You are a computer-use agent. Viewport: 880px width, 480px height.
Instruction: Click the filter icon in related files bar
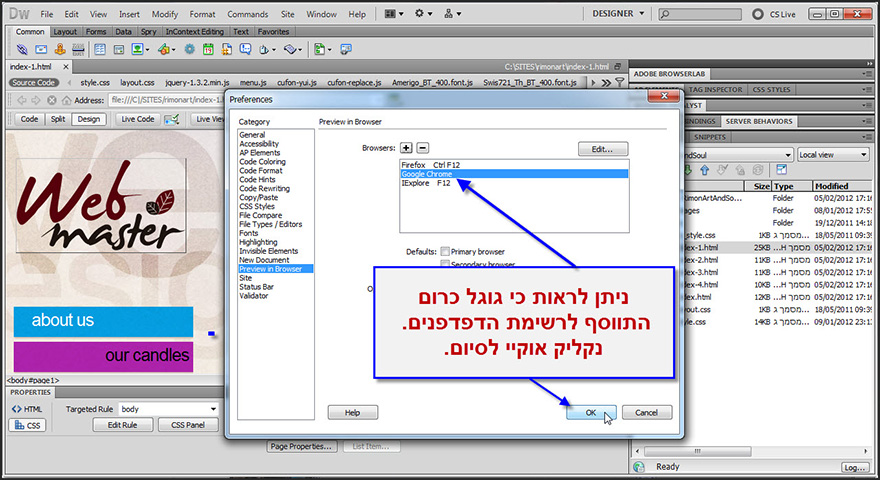pos(620,83)
